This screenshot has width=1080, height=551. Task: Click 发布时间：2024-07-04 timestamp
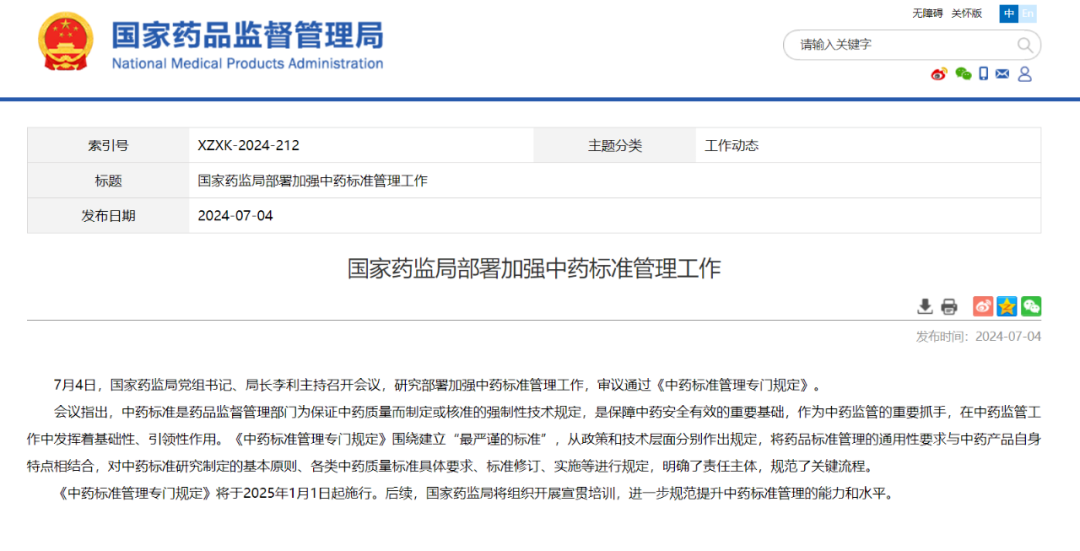coord(978,337)
